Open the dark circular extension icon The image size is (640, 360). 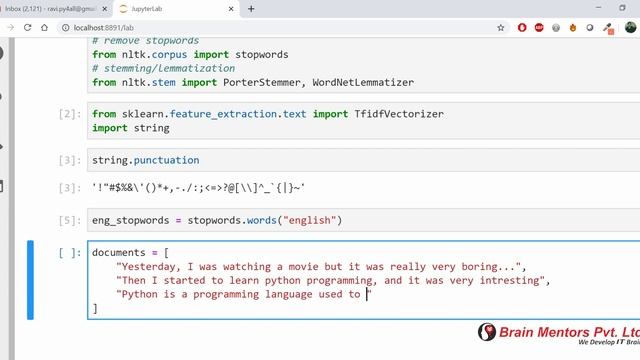pos(590,27)
